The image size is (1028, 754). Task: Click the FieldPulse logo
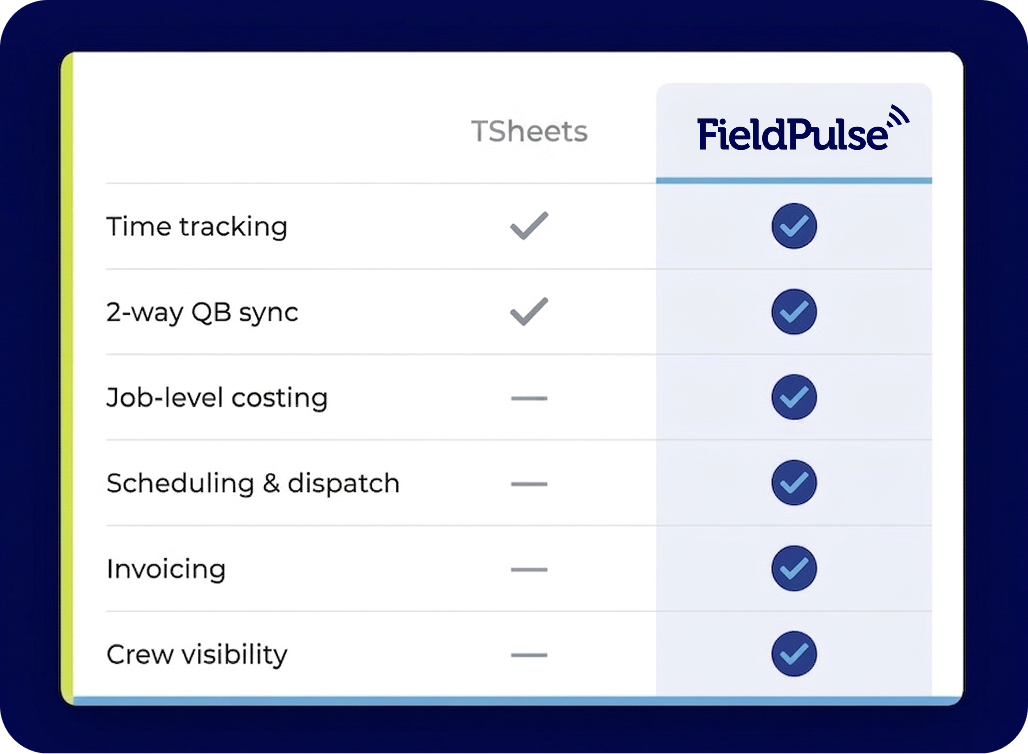(802, 132)
